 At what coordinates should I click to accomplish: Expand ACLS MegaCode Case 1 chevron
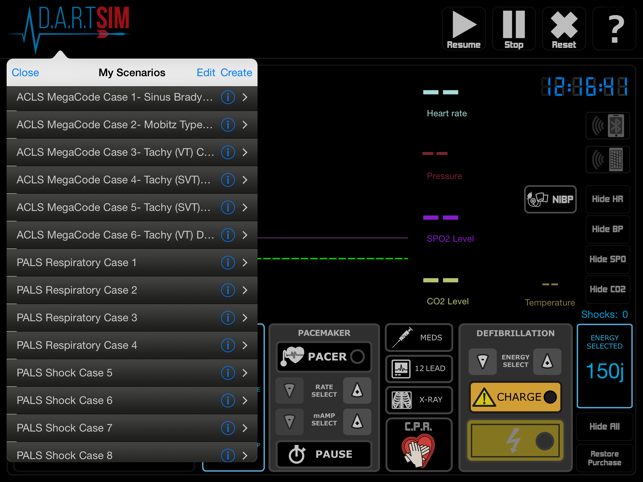coord(245,98)
